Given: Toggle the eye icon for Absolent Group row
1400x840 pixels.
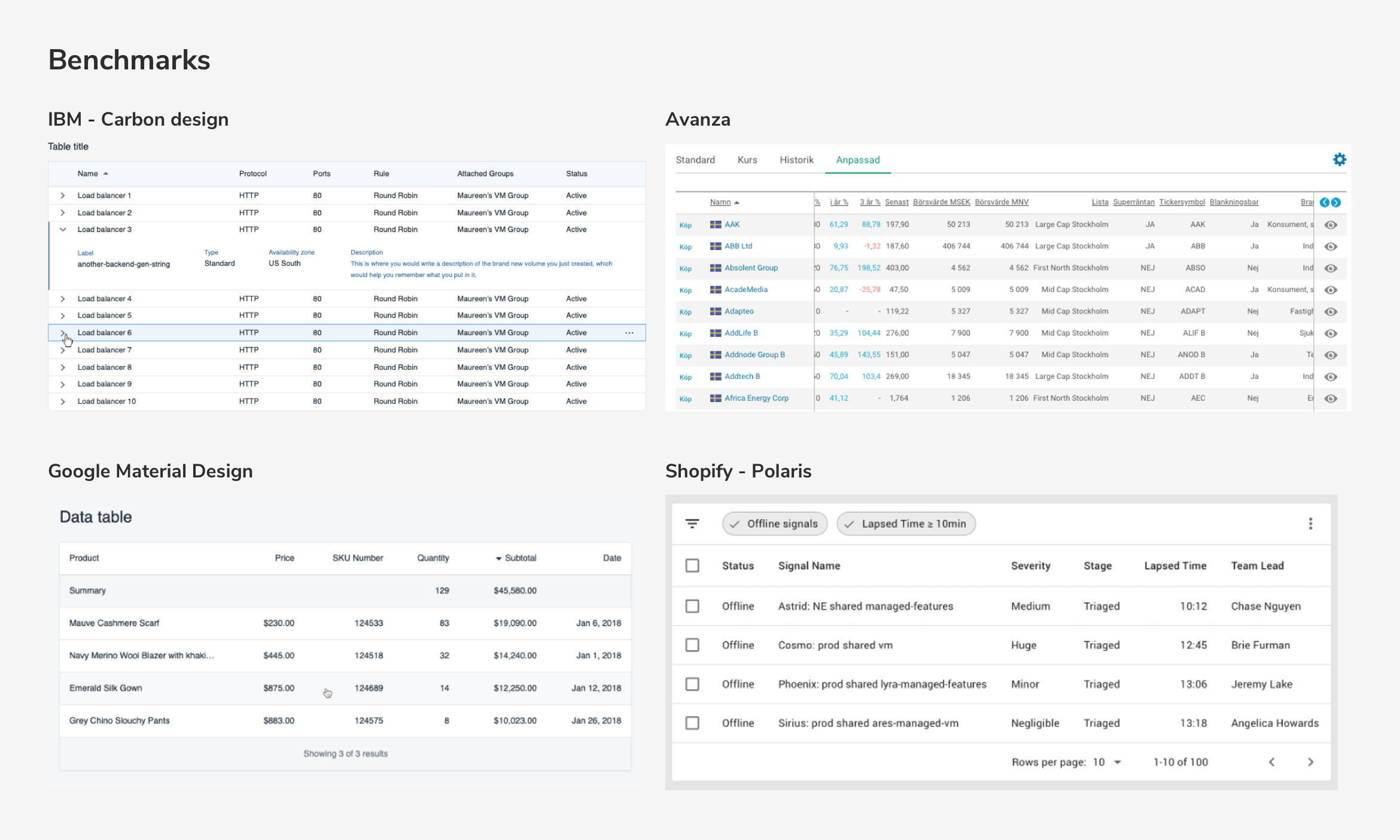Looking at the screenshot, I should [x=1331, y=268].
